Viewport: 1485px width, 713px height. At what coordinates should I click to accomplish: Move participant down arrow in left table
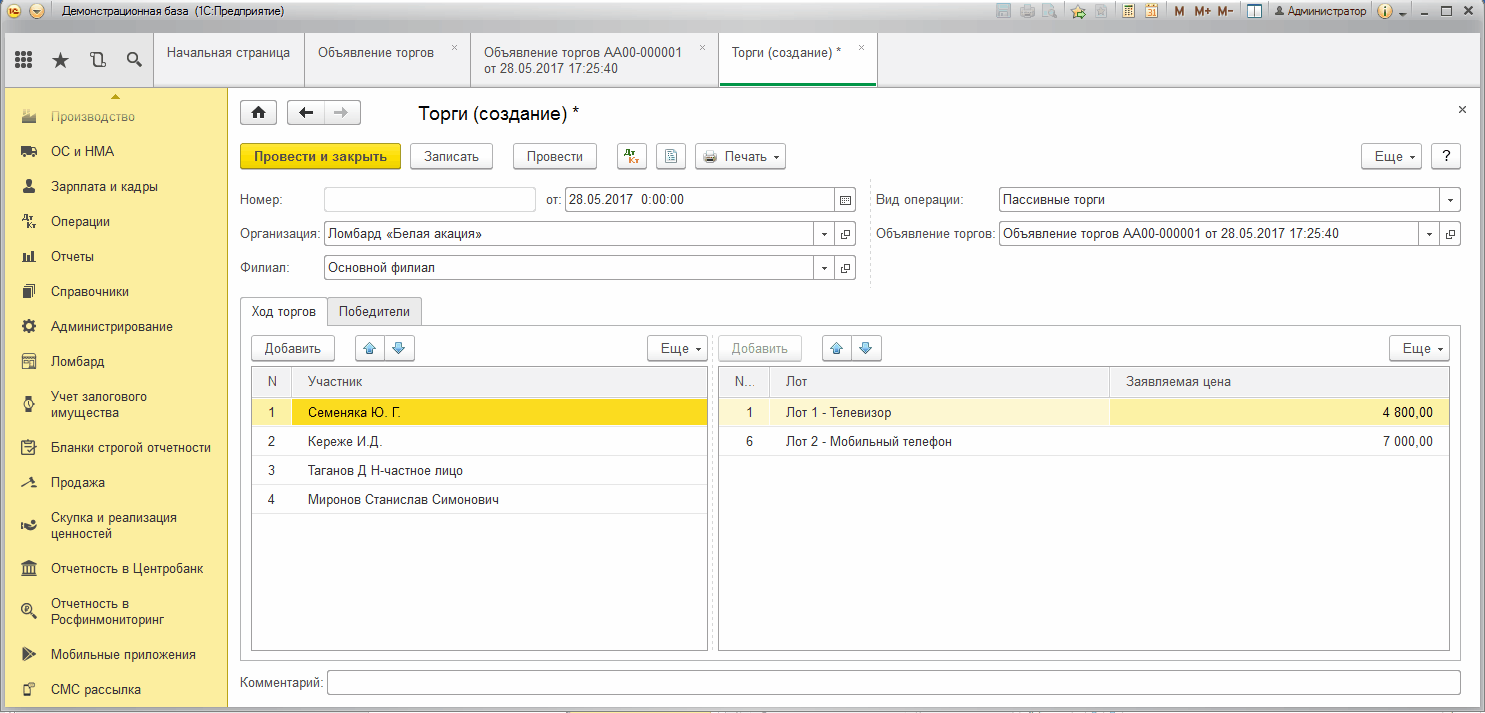tap(399, 348)
